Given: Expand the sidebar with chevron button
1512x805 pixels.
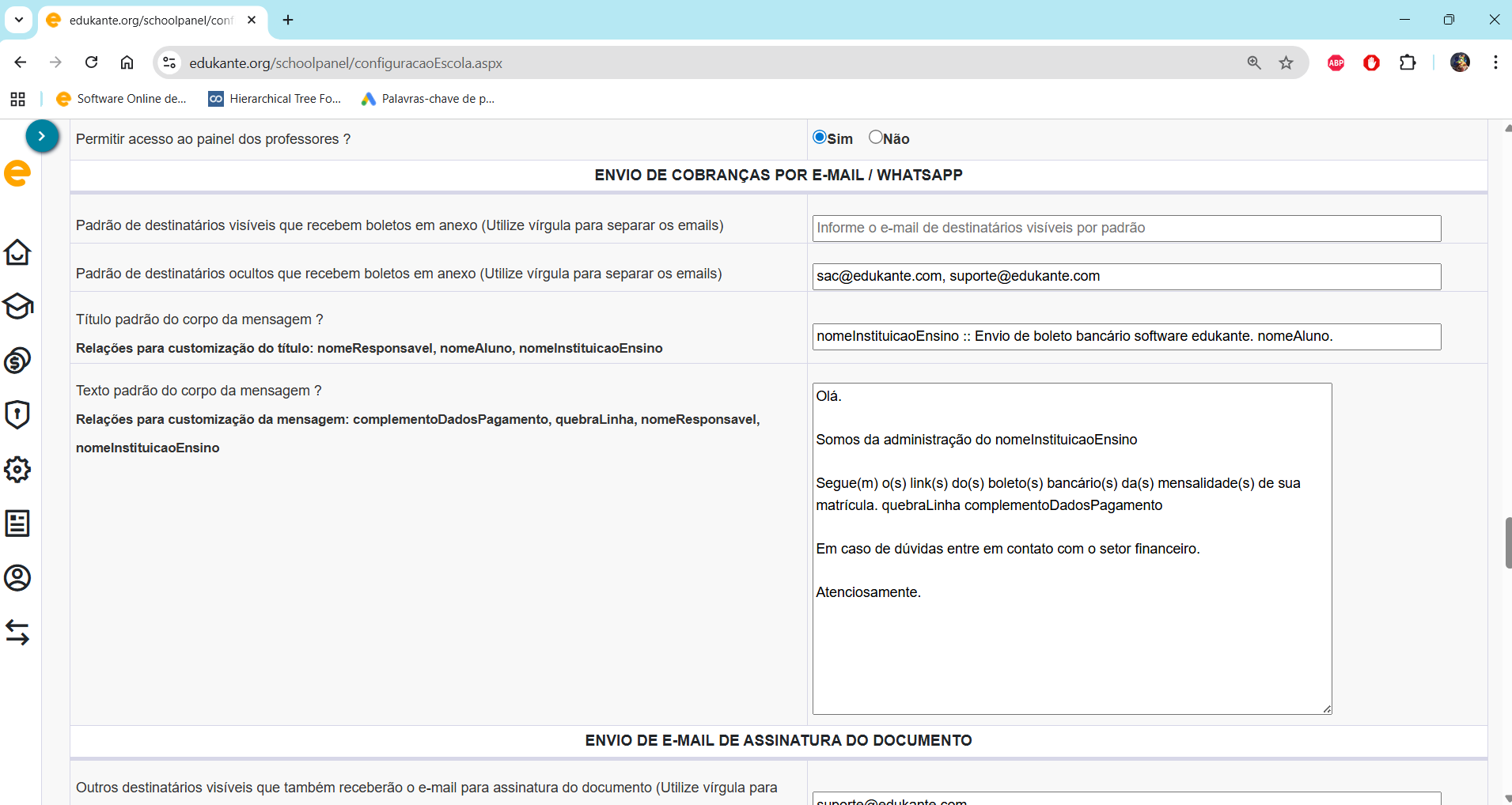Looking at the screenshot, I should point(42,136).
